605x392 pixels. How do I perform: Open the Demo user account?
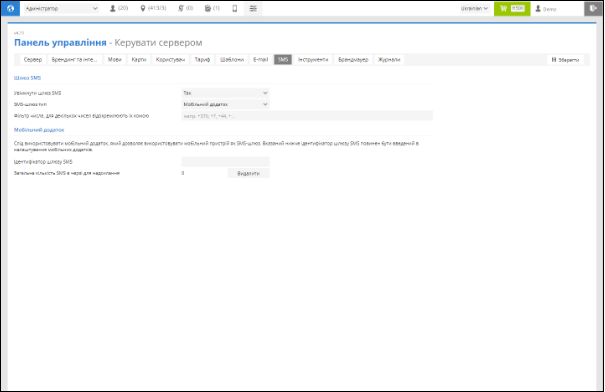click(546, 8)
